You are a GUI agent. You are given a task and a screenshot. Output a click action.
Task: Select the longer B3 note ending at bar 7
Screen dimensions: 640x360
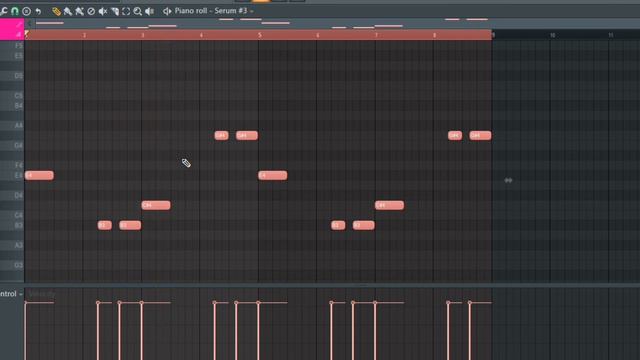pyautogui.click(x=364, y=225)
